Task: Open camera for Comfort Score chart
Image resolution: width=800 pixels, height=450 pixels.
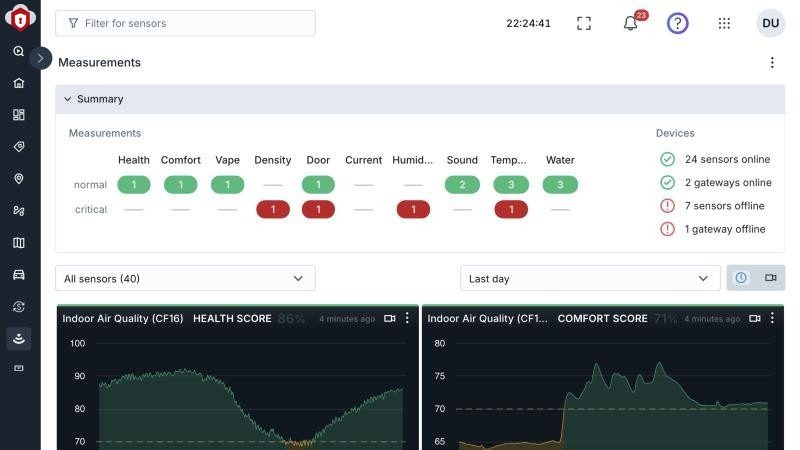Action: tap(755, 318)
